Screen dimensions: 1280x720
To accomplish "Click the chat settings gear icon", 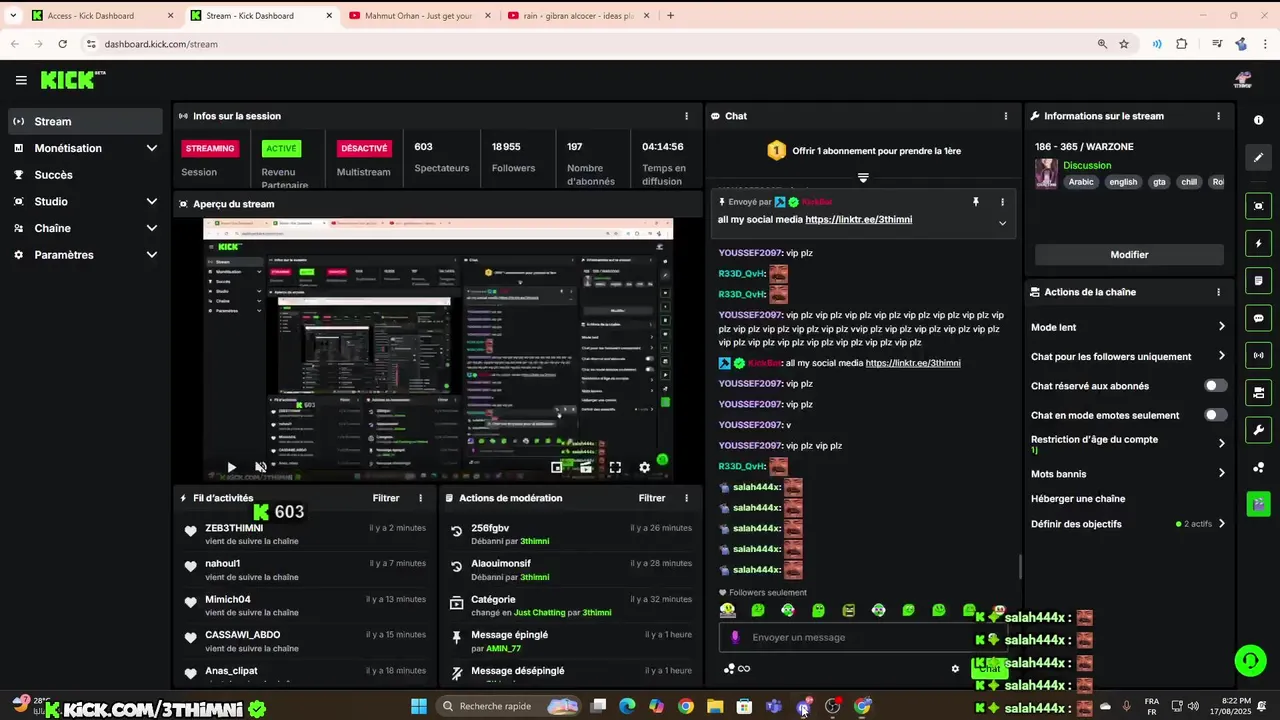I will [955, 669].
